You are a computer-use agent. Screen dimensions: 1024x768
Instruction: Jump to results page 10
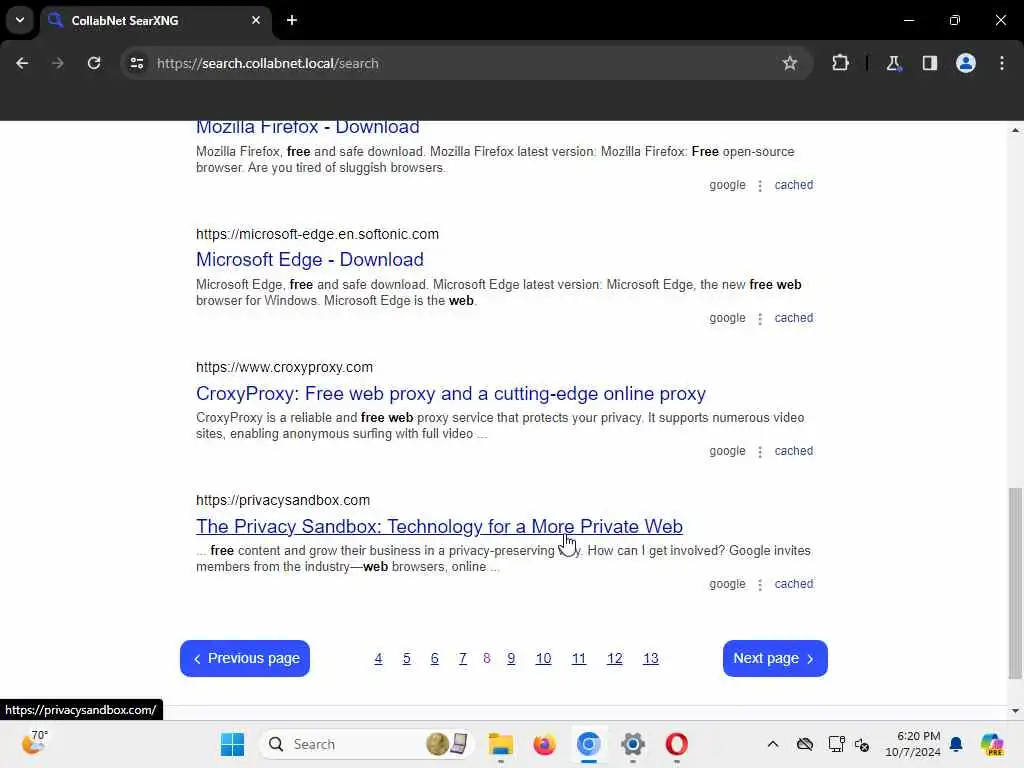[x=543, y=658]
